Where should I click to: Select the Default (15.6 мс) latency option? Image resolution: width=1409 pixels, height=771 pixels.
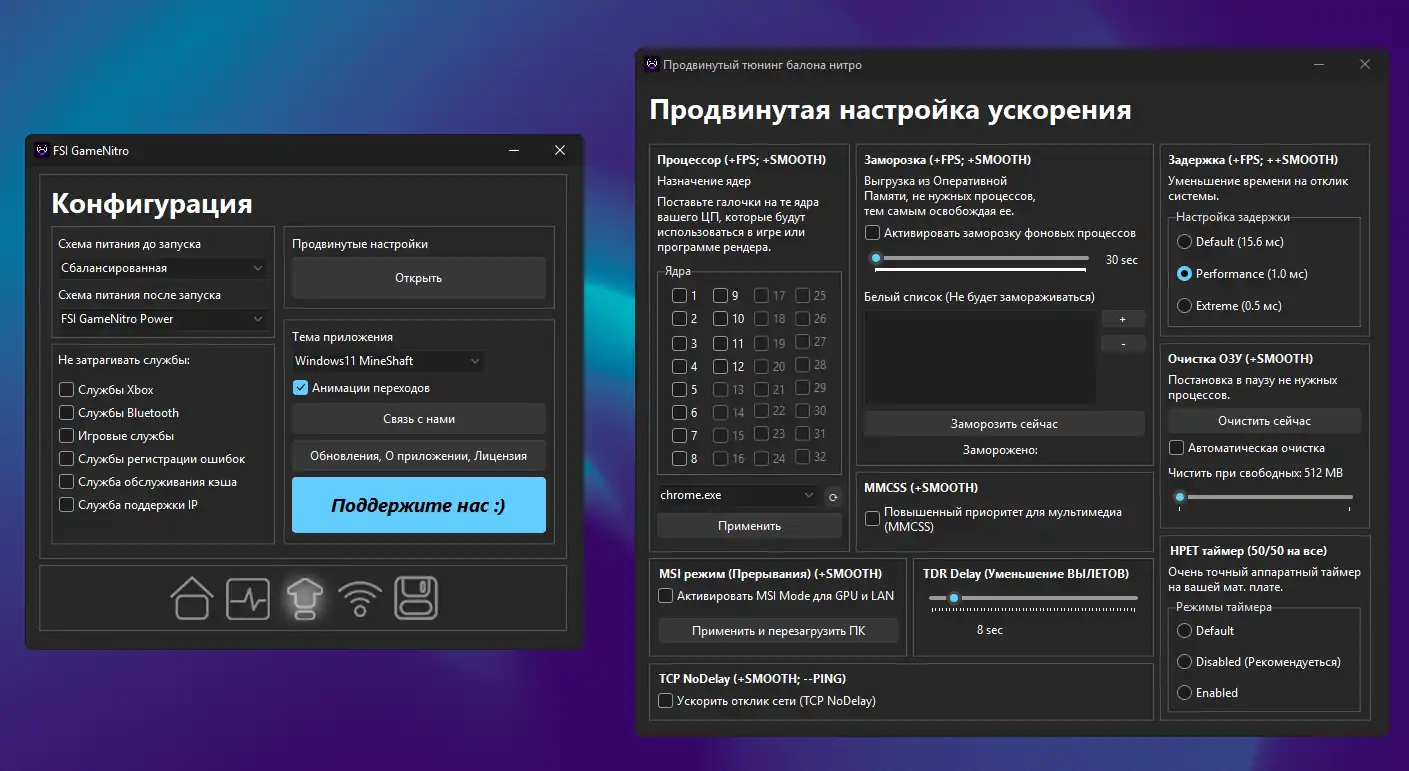coord(1185,242)
